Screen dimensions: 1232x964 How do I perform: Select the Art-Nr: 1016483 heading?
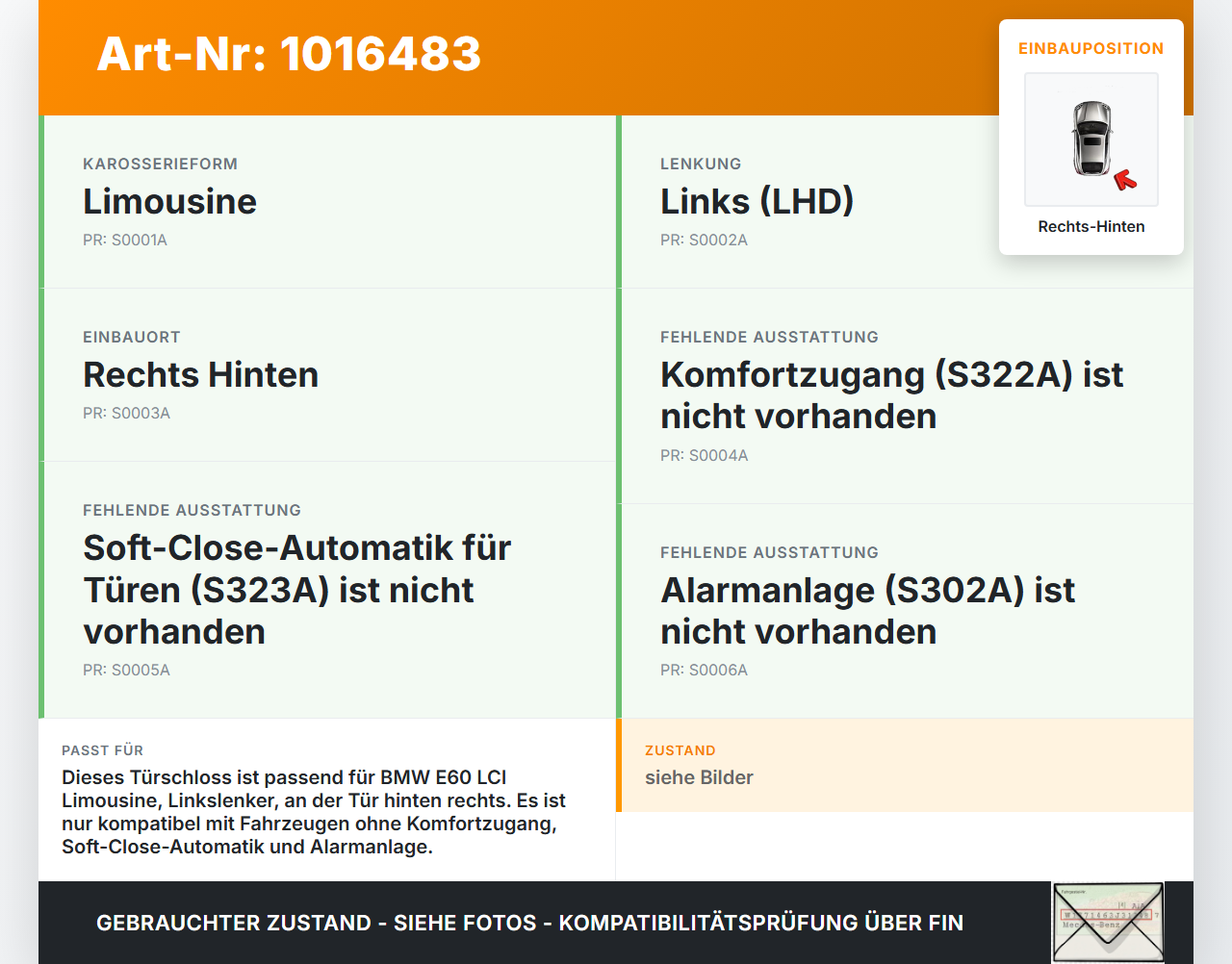point(289,54)
